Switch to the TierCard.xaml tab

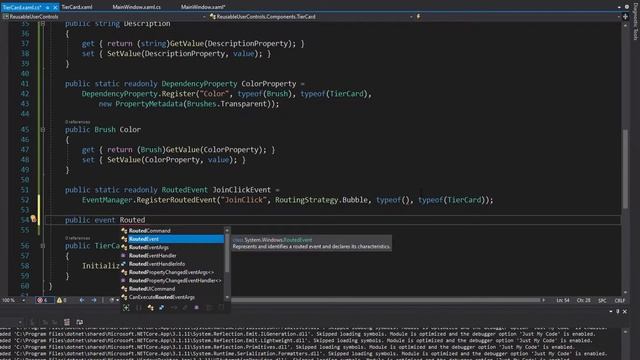(77, 7)
